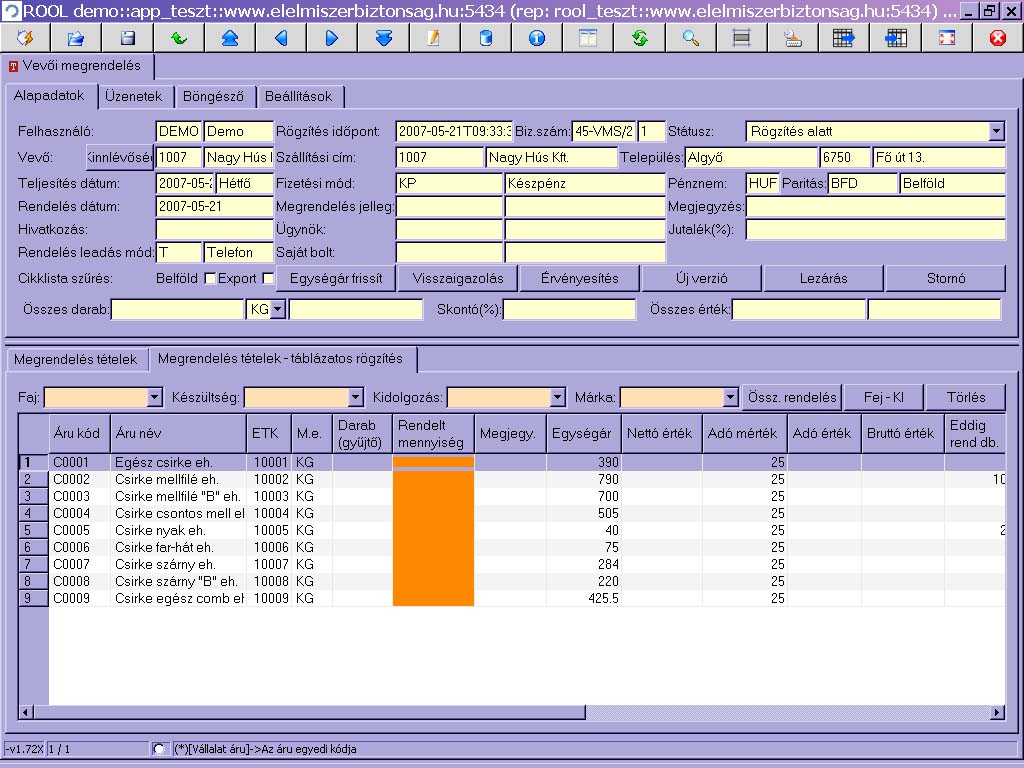The height and width of the screenshot is (768, 1024).
Task: Open the Státusz dropdown
Action: click(996, 131)
